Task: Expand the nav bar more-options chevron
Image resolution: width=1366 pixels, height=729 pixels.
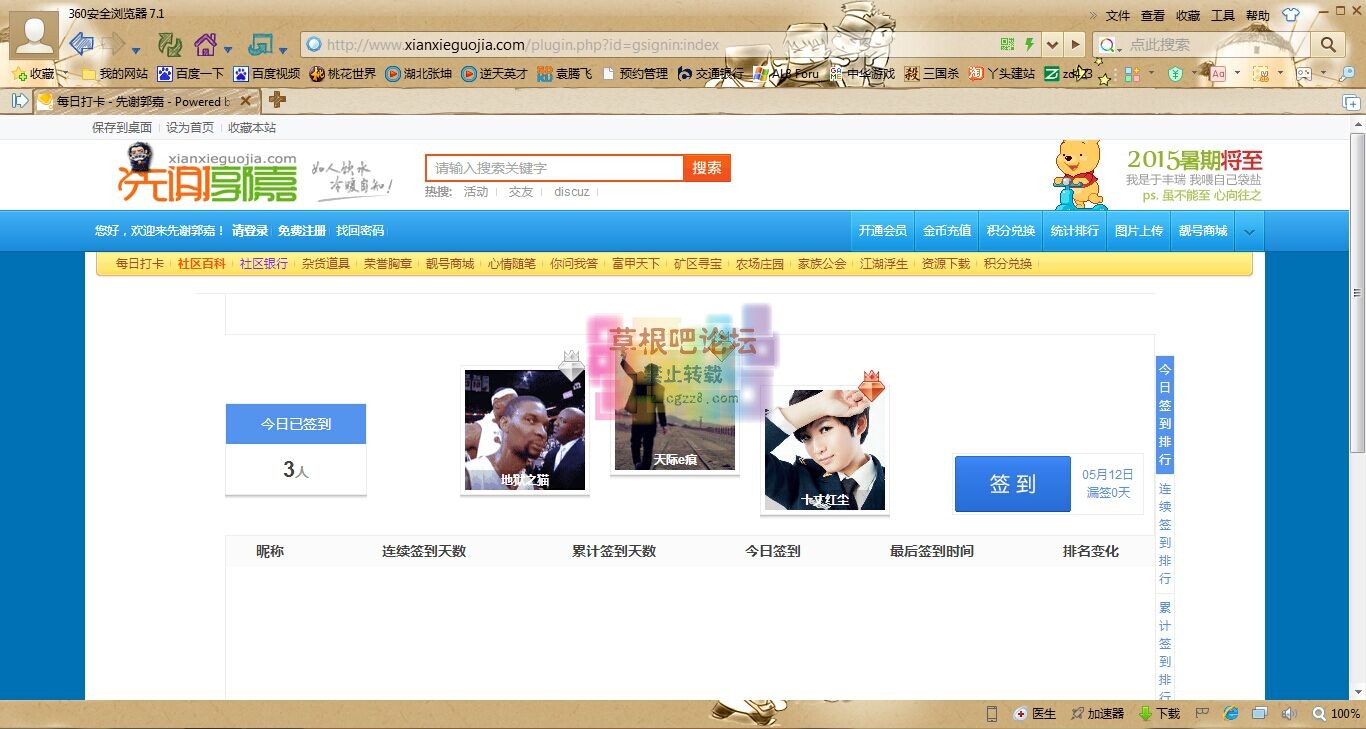Action: point(1249,231)
